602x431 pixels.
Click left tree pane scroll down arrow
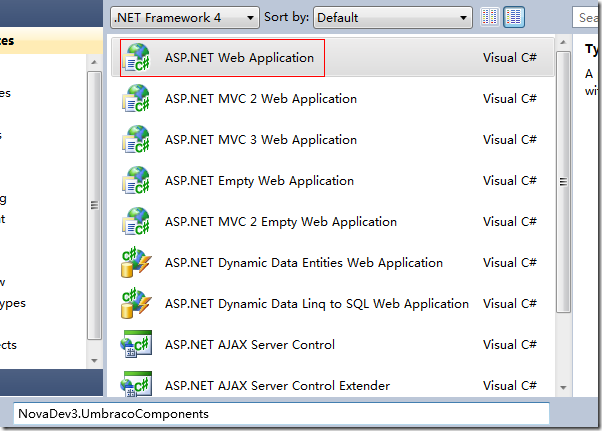[94, 360]
